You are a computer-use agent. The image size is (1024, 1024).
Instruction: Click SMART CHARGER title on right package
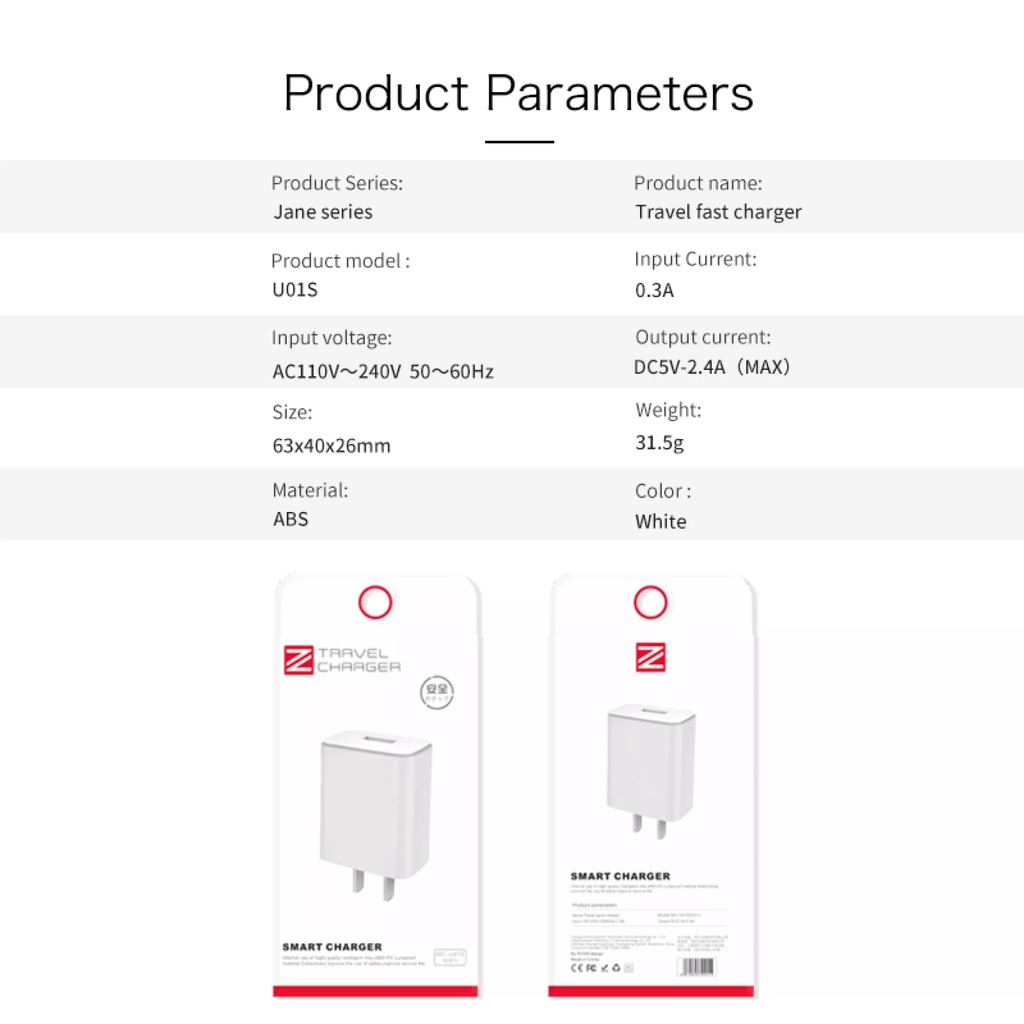point(620,876)
